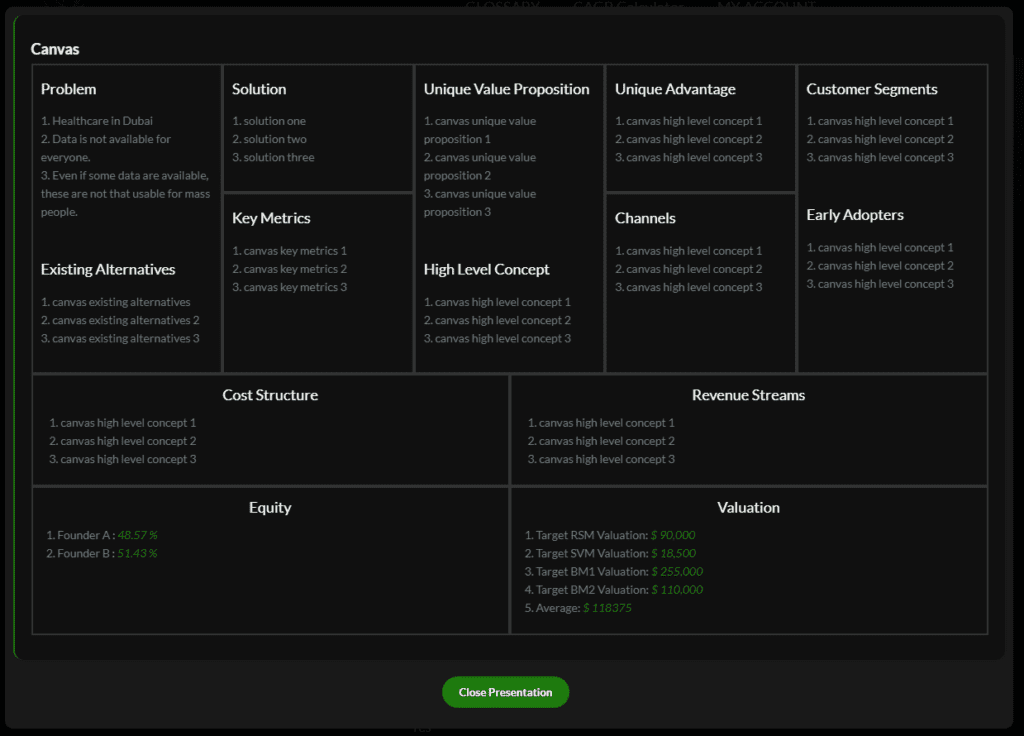
Task: Click the Revenue Streams heading
Action: click(x=748, y=395)
